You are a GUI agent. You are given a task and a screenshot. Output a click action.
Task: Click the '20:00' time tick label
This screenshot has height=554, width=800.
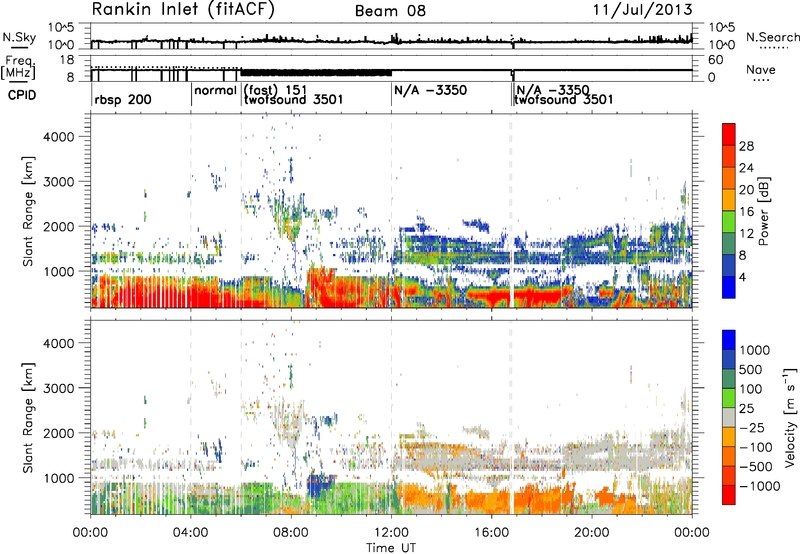(592, 533)
